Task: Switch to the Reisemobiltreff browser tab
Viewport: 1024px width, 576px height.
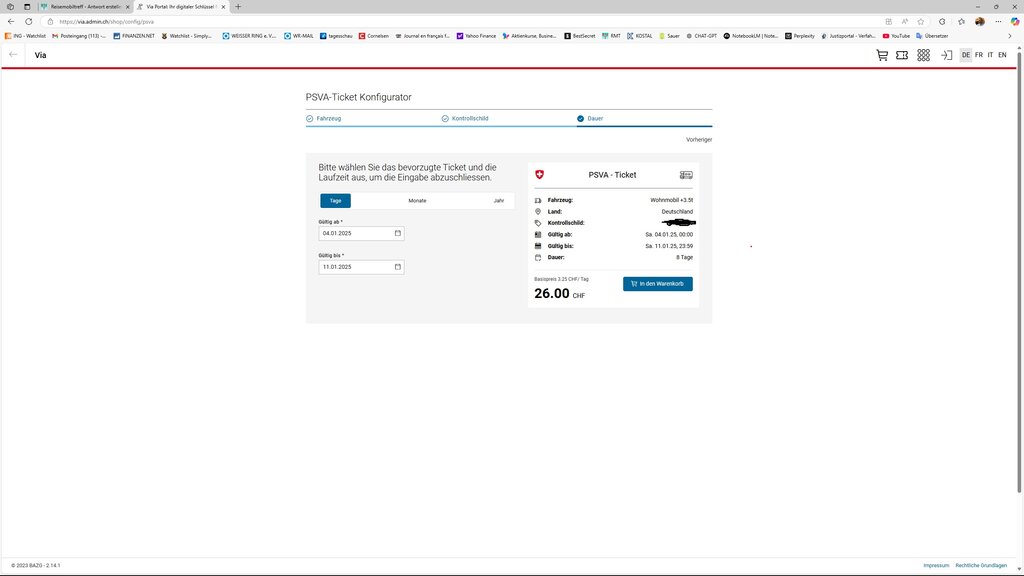Action: [85, 7]
